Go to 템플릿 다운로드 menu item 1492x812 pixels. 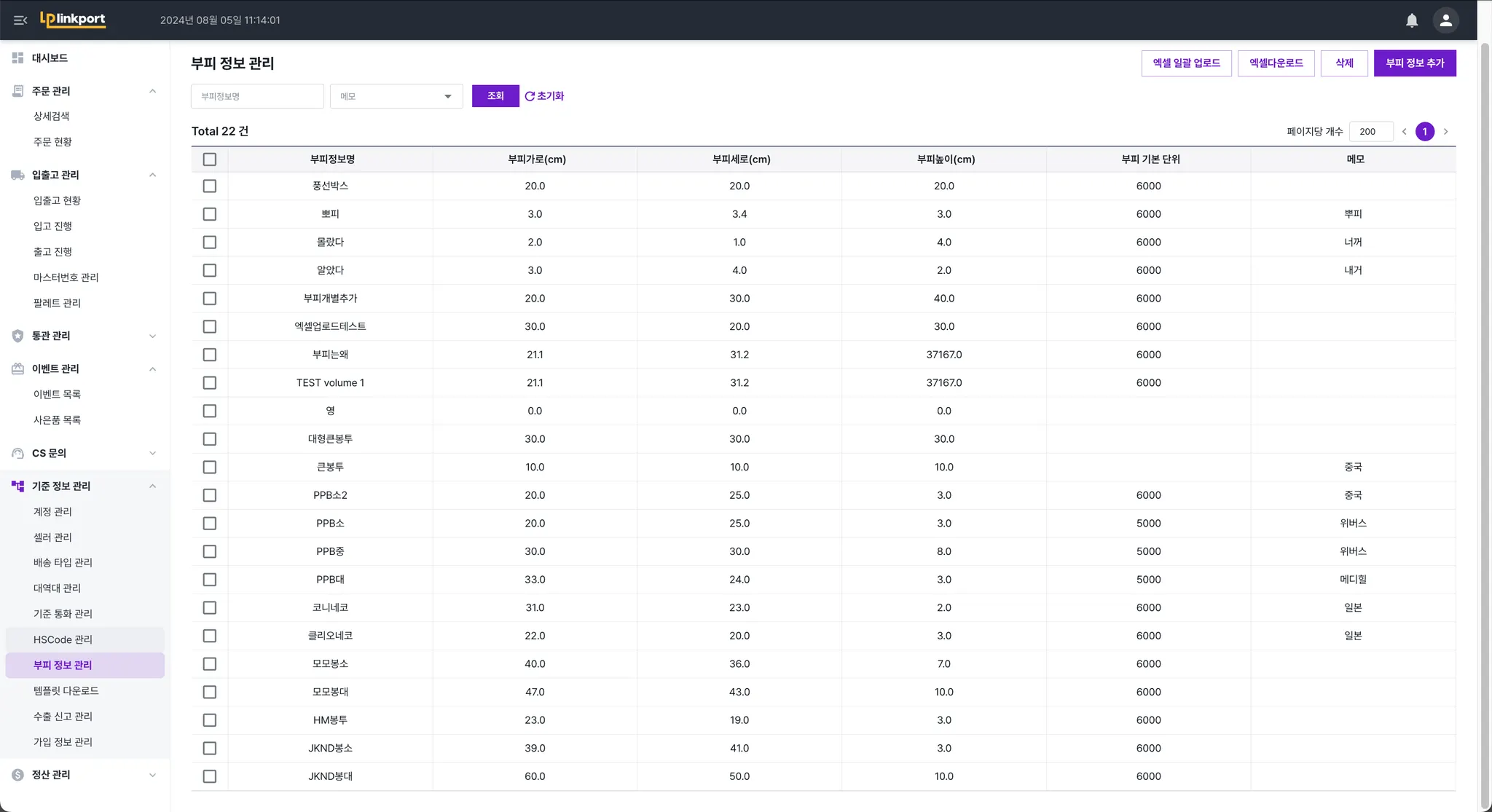(x=66, y=690)
